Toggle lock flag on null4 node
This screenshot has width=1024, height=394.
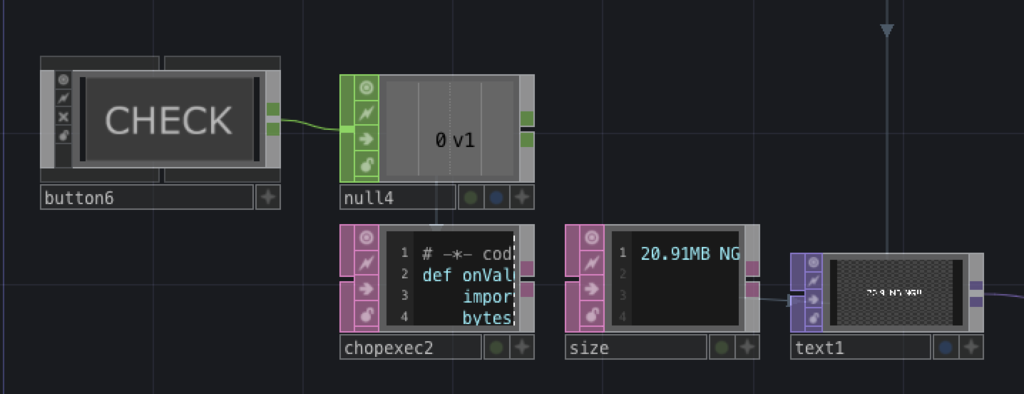366,164
